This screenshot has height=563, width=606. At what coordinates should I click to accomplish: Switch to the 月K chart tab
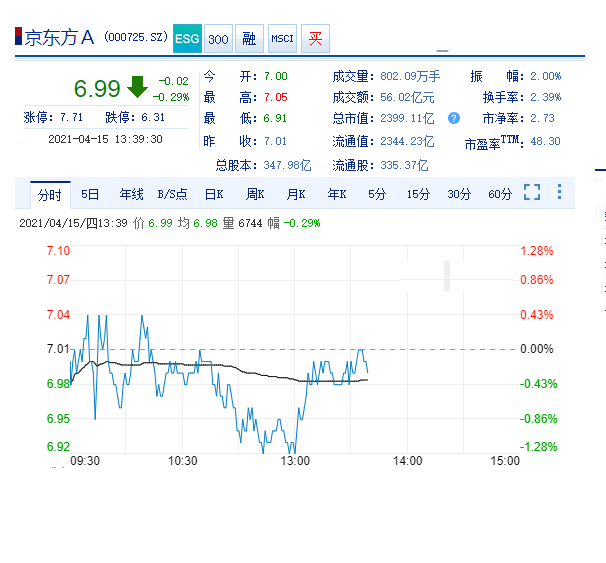(x=296, y=194)
